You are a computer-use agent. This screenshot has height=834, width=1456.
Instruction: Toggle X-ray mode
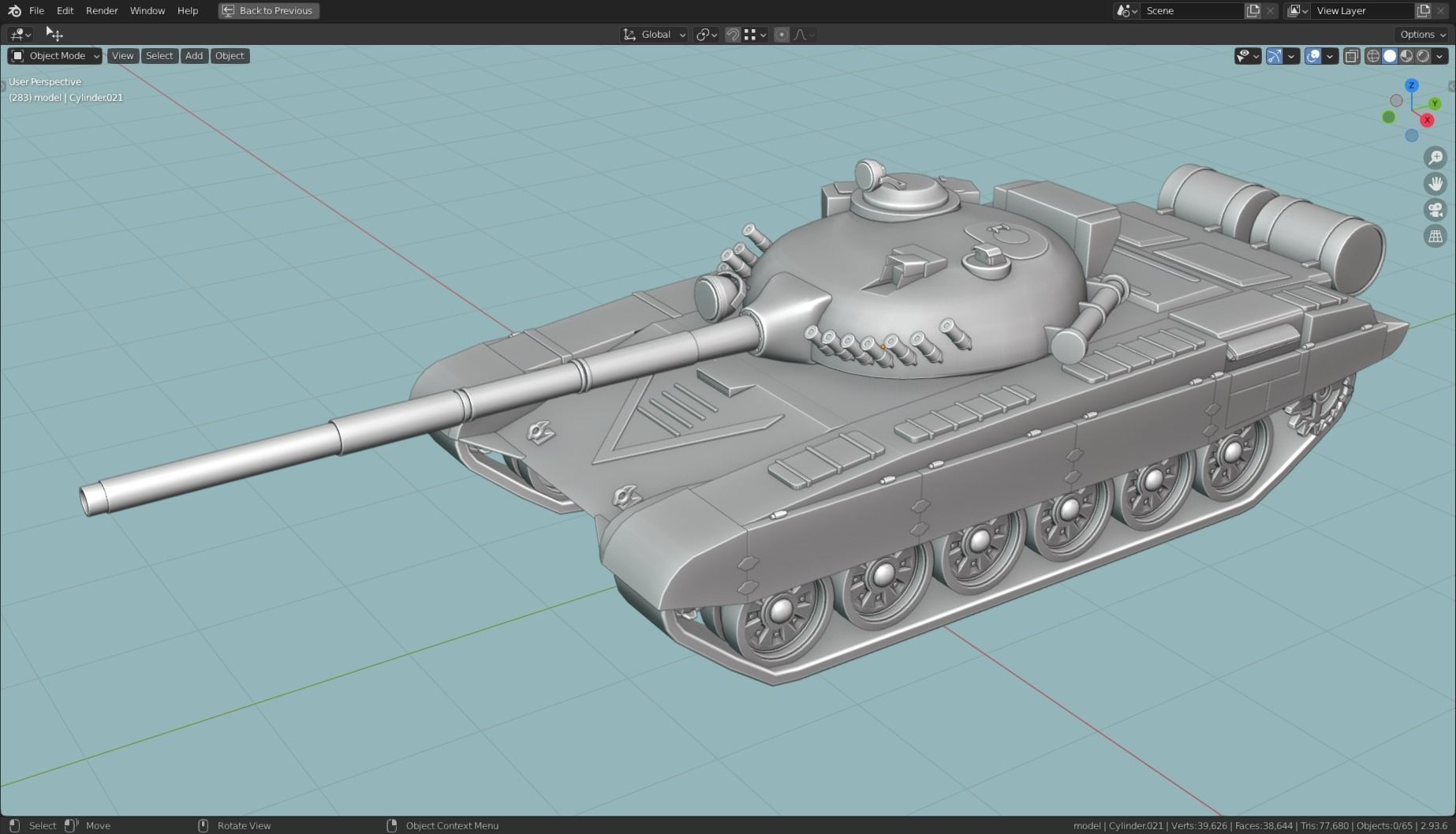[x=1351, y=56]
